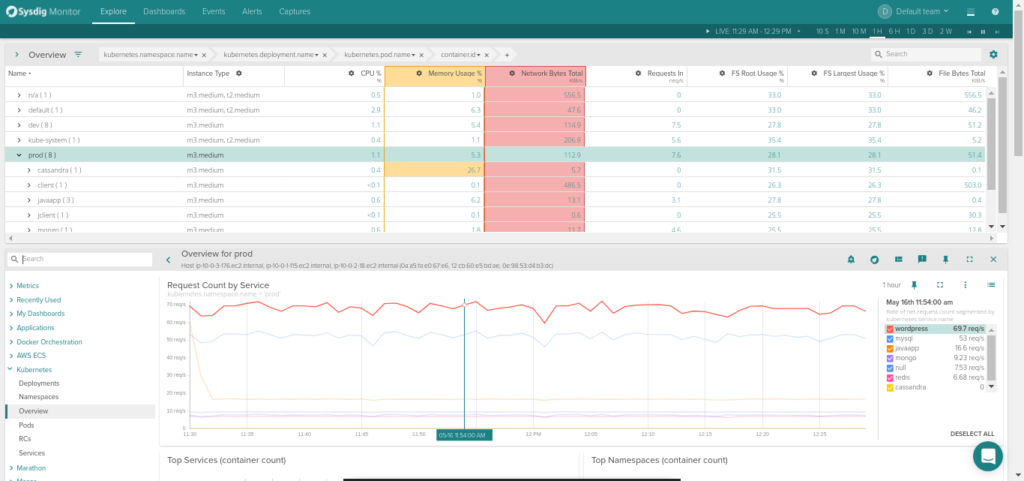The image size is (1024, 481).
Task: Expand the kube-system ( 1 ) row
Action: click(19, 140)
